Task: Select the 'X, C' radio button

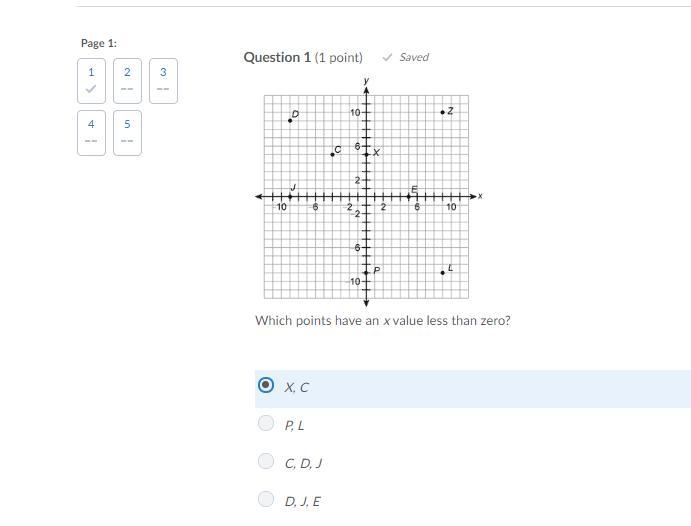Action: [x=265, y=385]
